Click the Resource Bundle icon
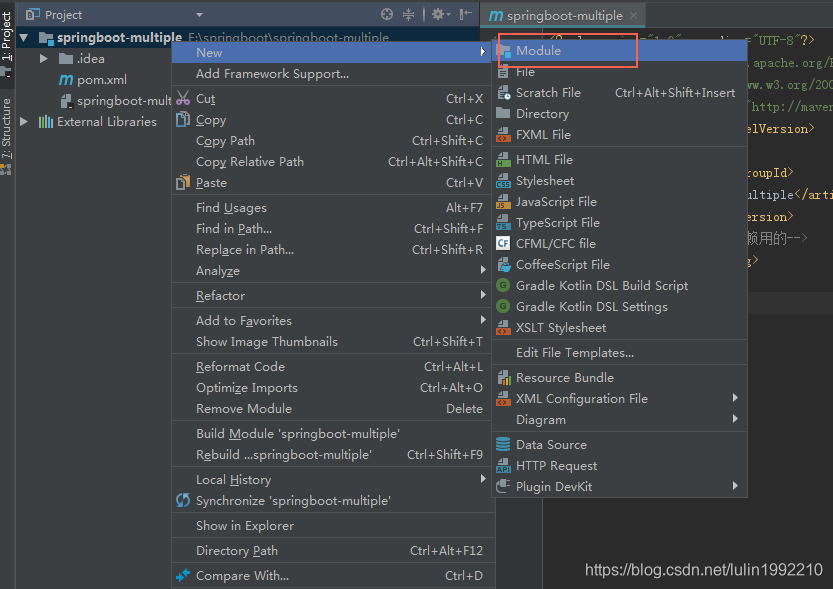 tap(503, 378)
